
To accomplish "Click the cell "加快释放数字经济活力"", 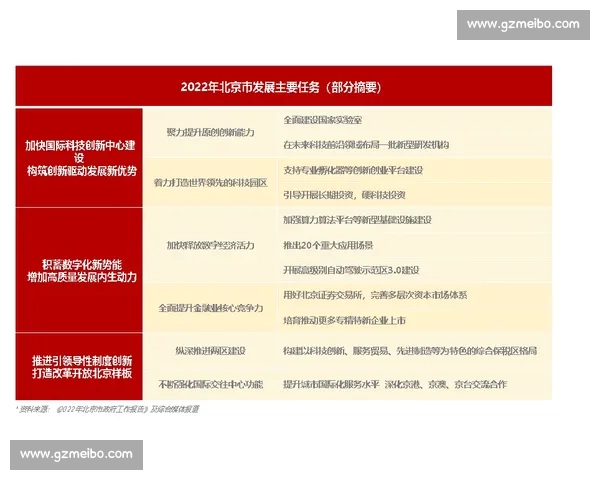I will tap(210, 245).
